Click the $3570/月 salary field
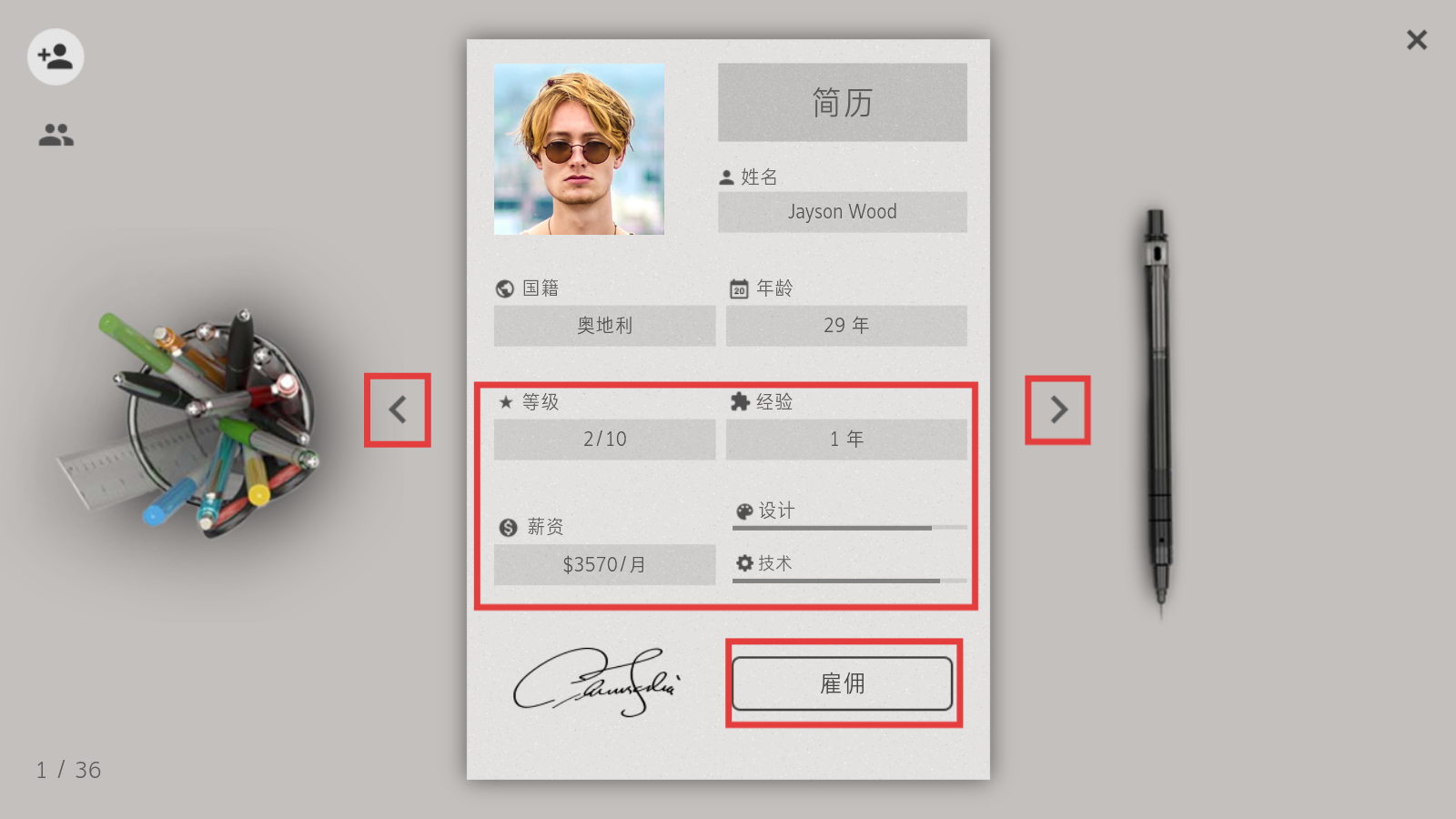This screenshot has height=819, width=1456. (605, 565)
